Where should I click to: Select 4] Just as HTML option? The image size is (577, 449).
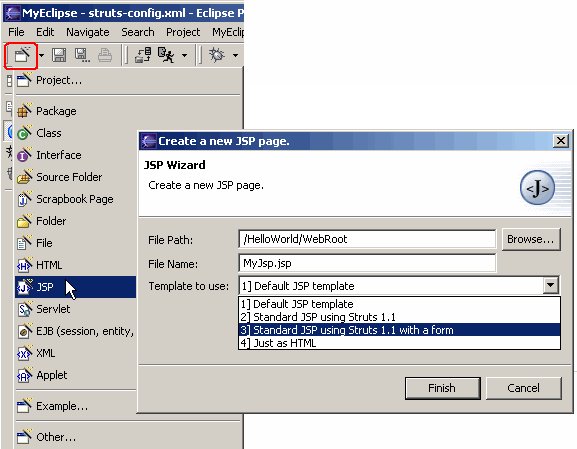click(x=399, y=343)
